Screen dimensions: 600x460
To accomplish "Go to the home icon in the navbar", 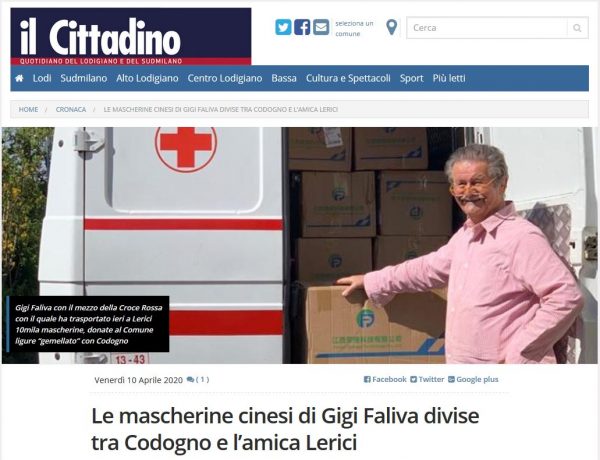I will [x=19, y=78].
